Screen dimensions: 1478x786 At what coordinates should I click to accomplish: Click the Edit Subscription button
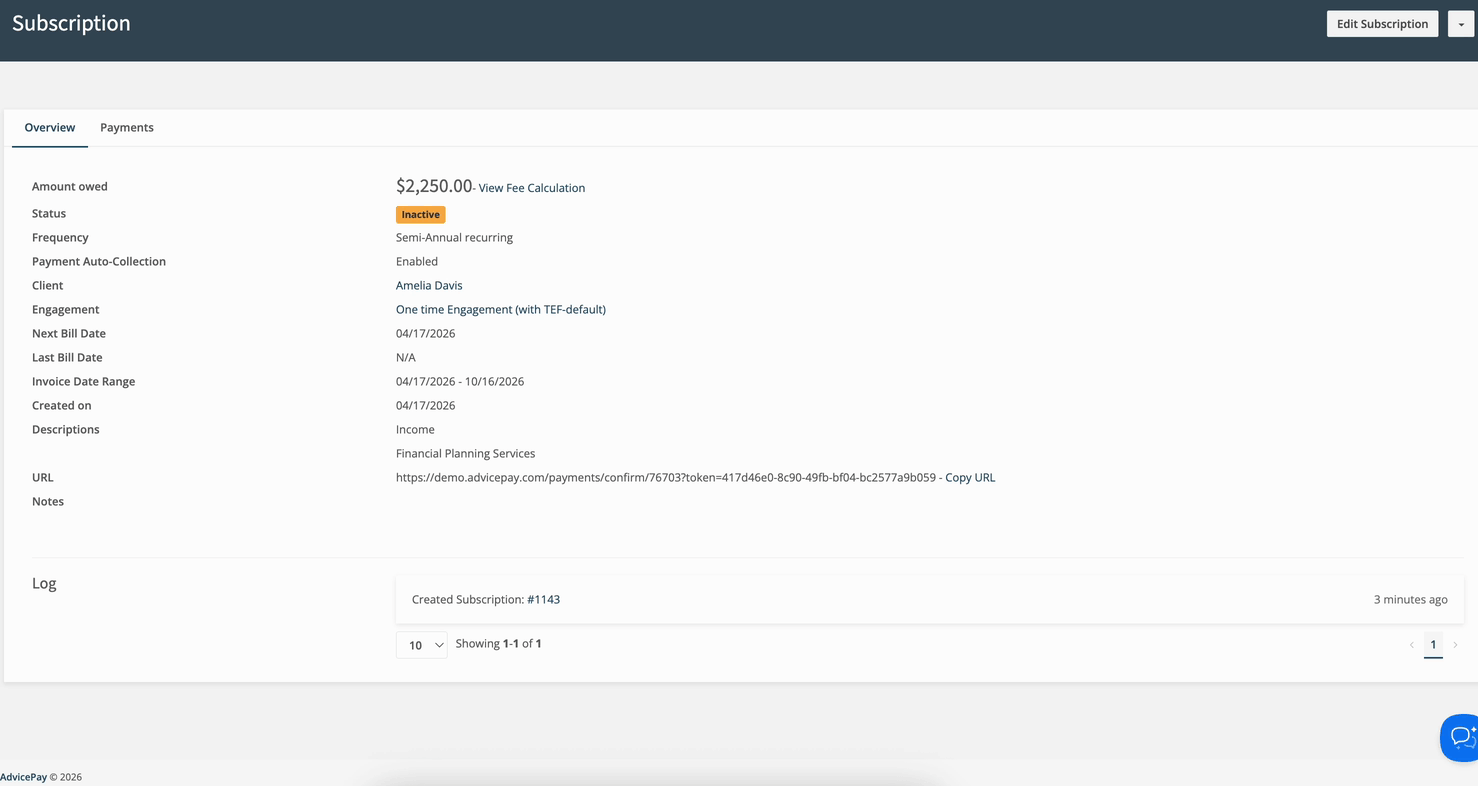coord(1382,24)
